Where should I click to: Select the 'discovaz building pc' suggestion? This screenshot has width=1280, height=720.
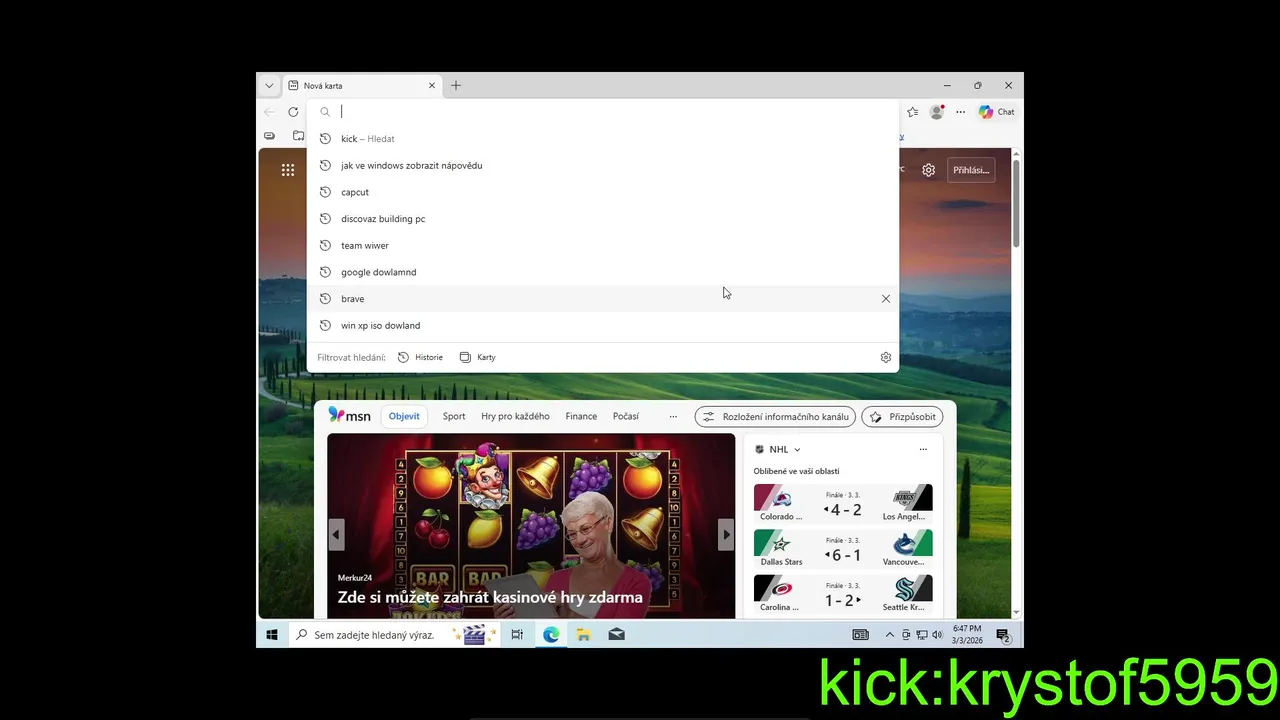pyautogui.click(x=603, y=219)
